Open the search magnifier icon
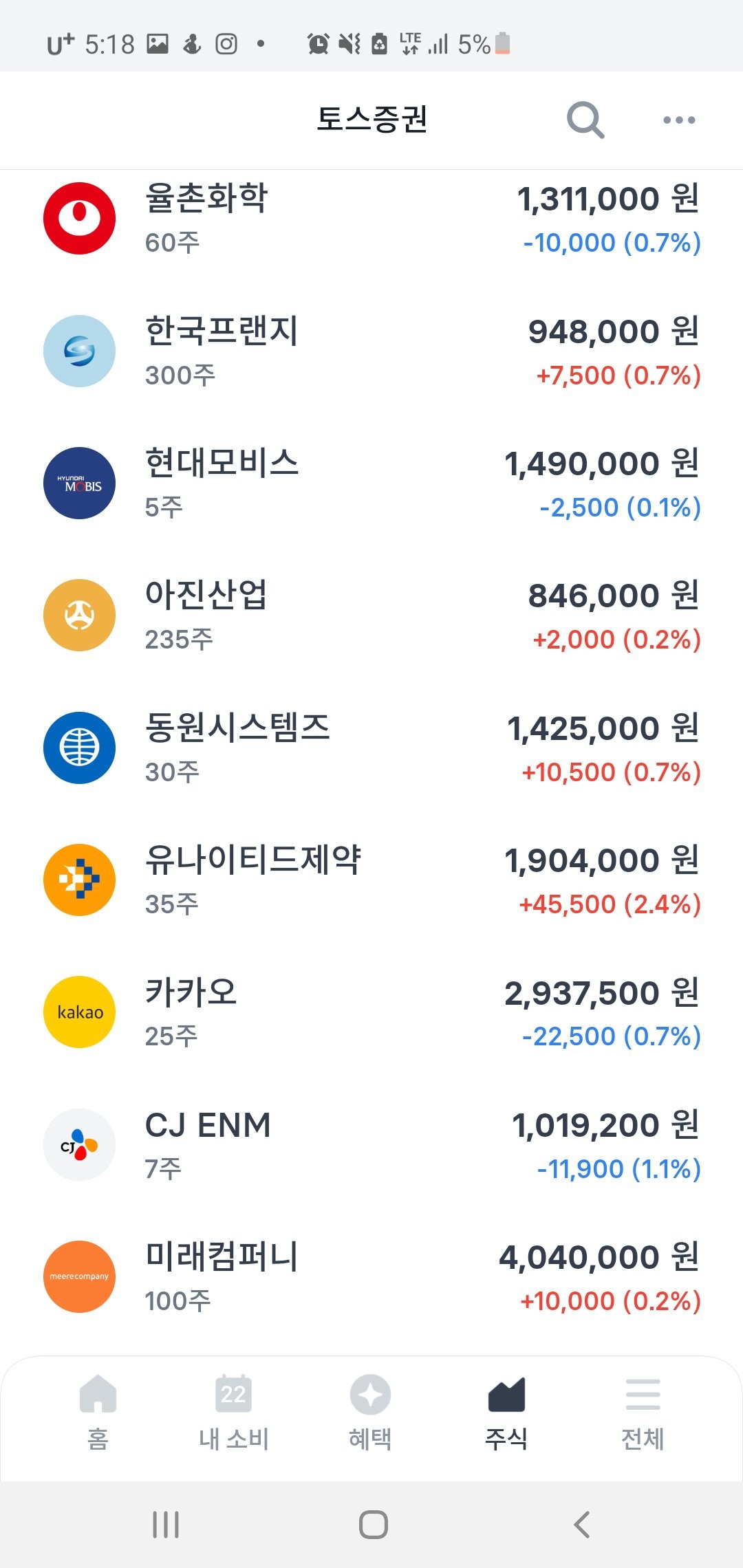The width and height of the screenshot is (743, 1568). coord(585,120)
